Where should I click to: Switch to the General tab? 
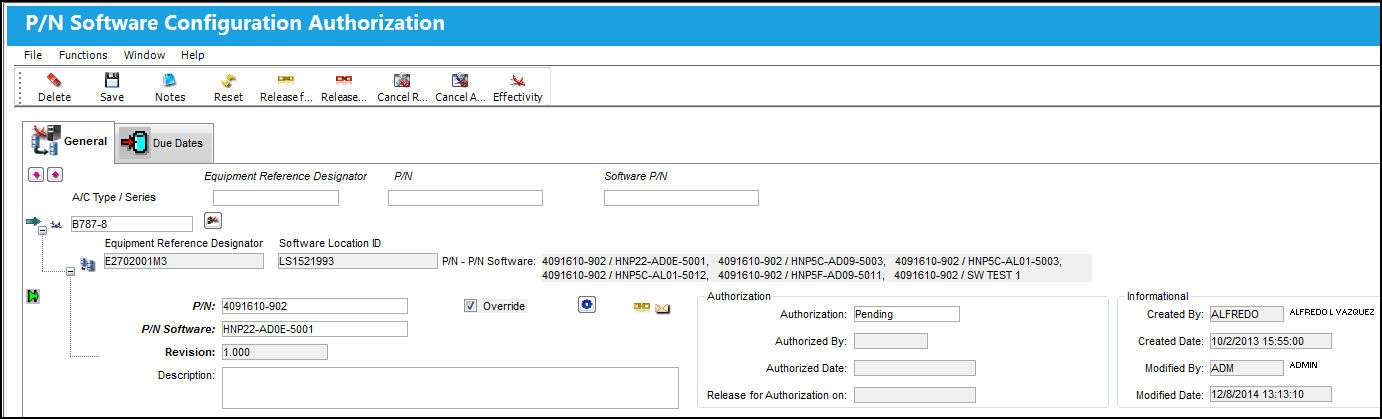coord(69,141)
